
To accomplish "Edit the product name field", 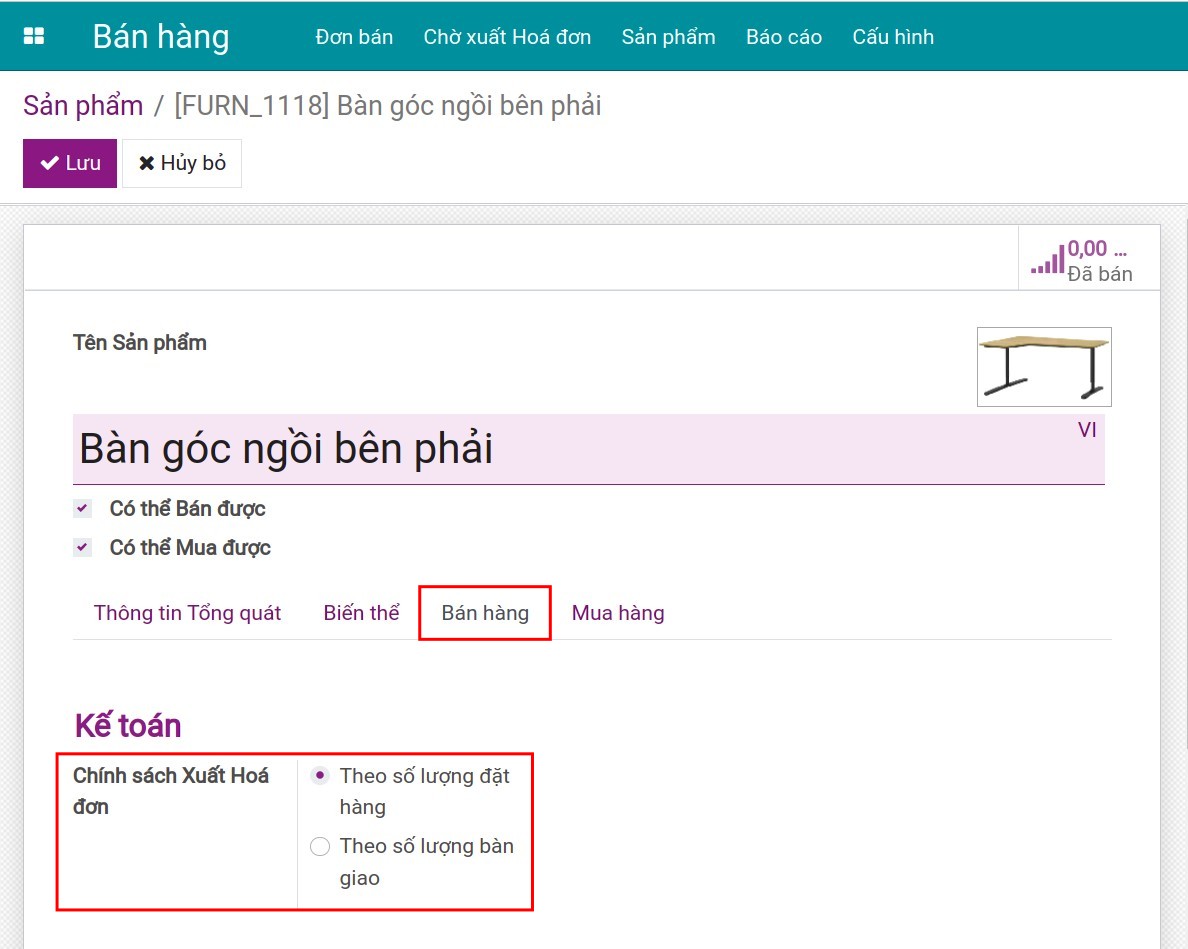I will [x=589, y=449].
